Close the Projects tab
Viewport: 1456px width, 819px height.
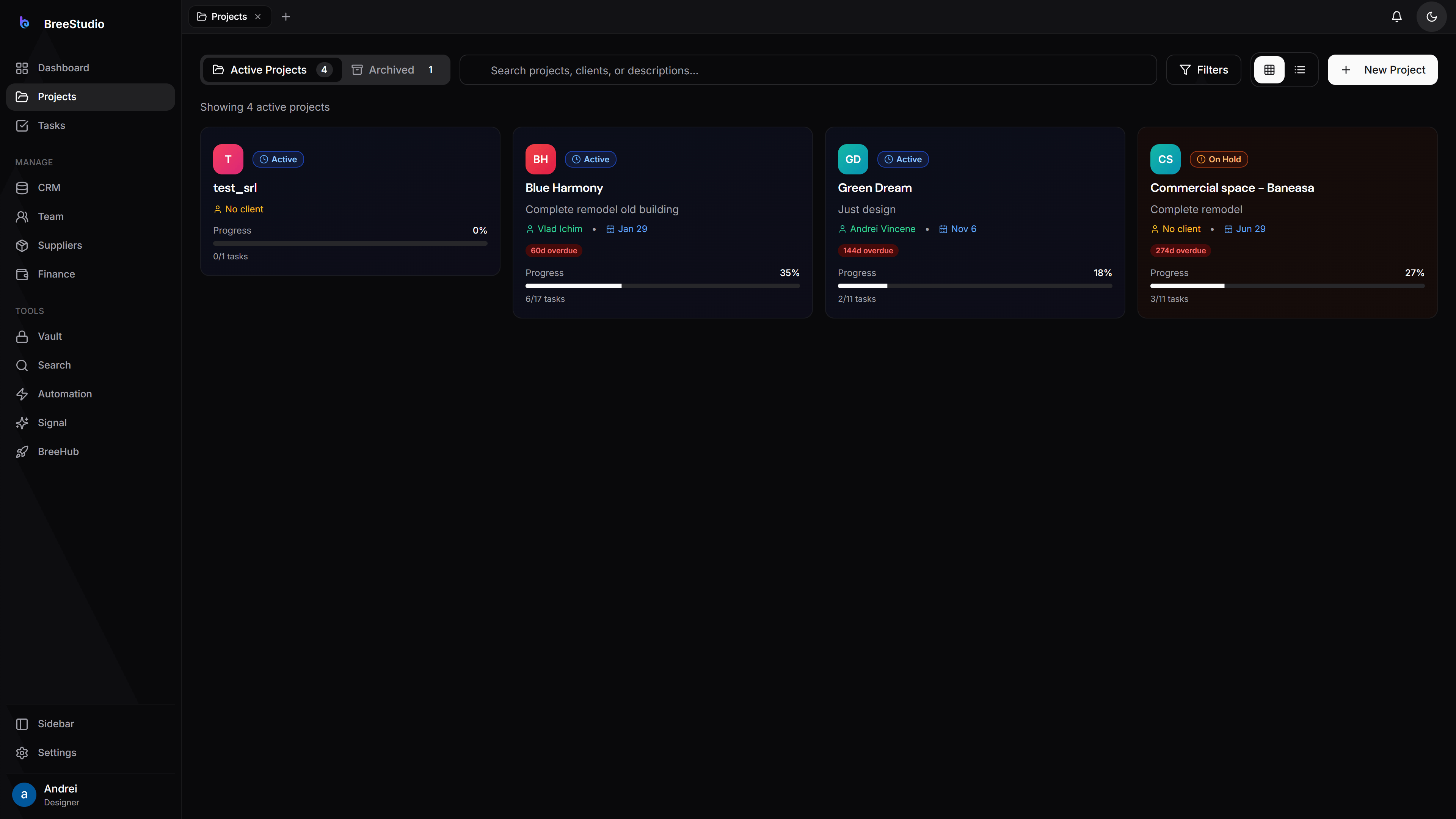point(258,16)
